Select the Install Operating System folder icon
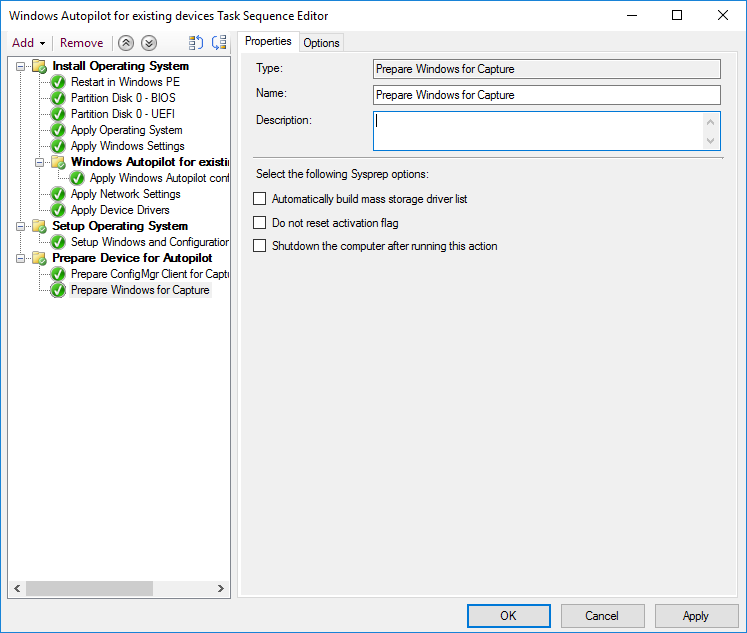 39,66
